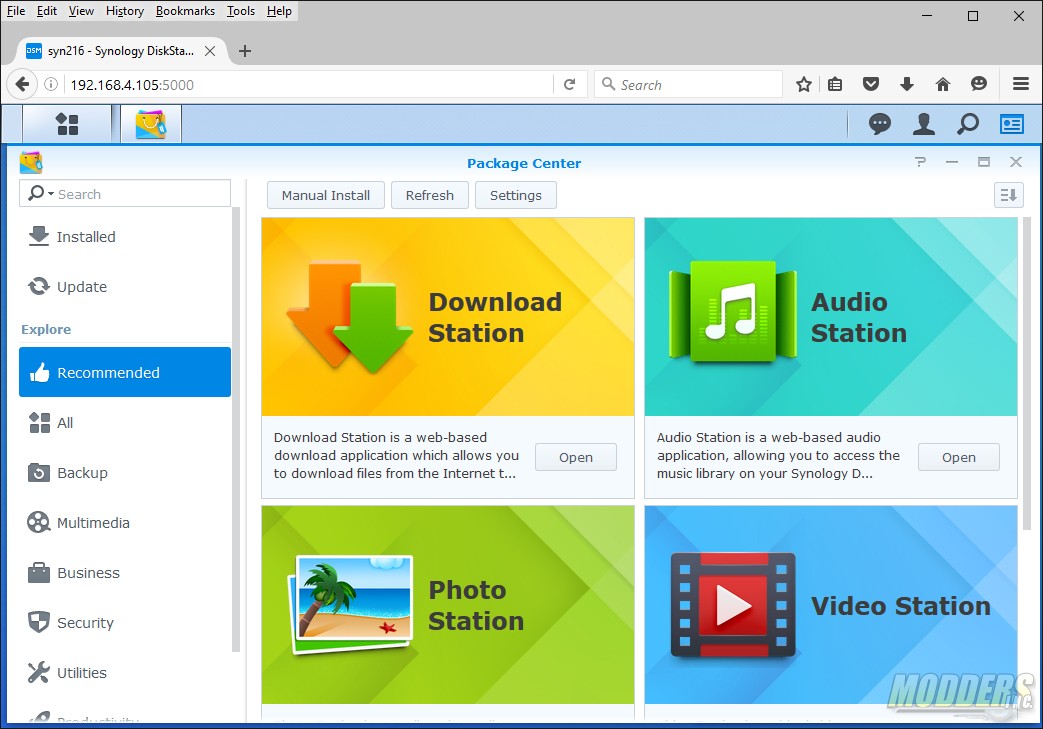Open the File menu
This screenshot has height=729, width=1043.
pyautogui.click(x=15, y=11)
